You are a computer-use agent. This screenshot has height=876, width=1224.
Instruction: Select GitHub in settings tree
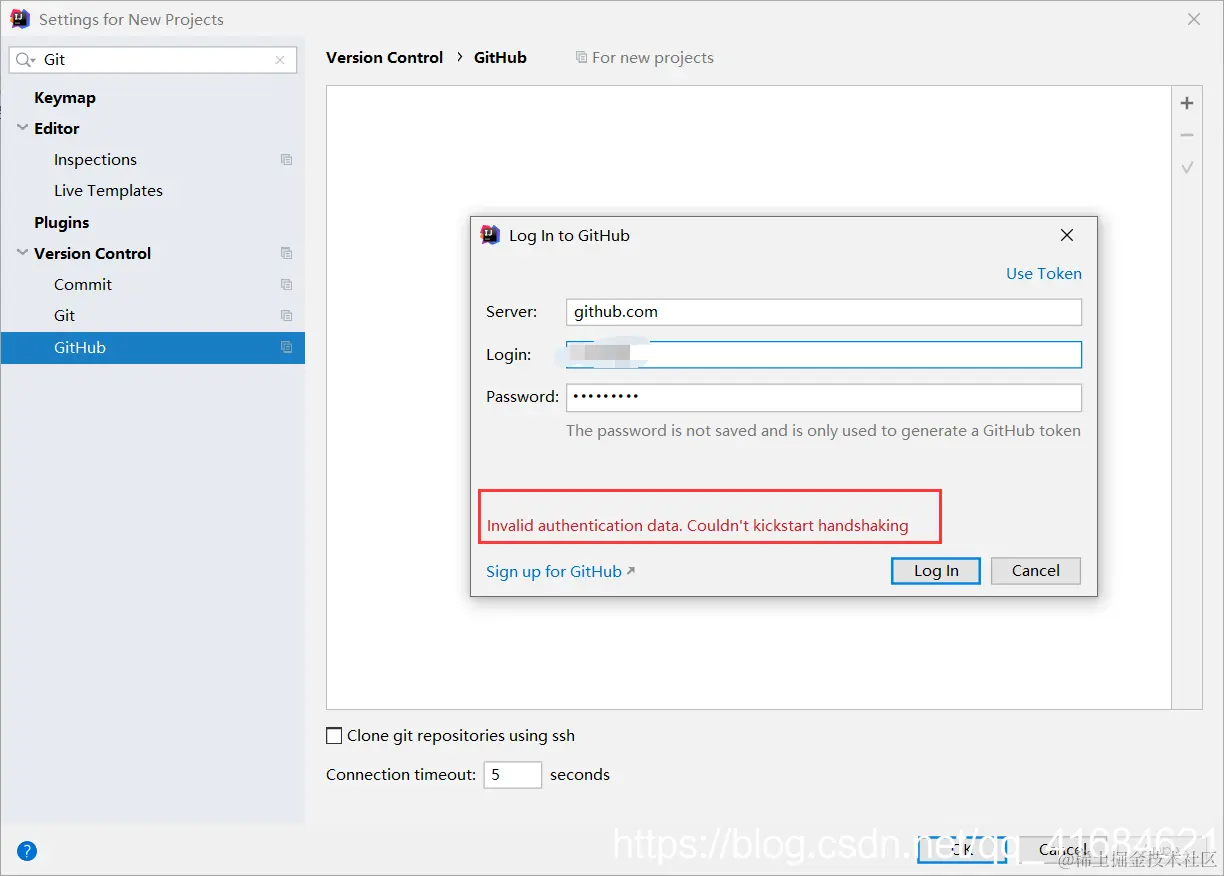pos(152,348)
